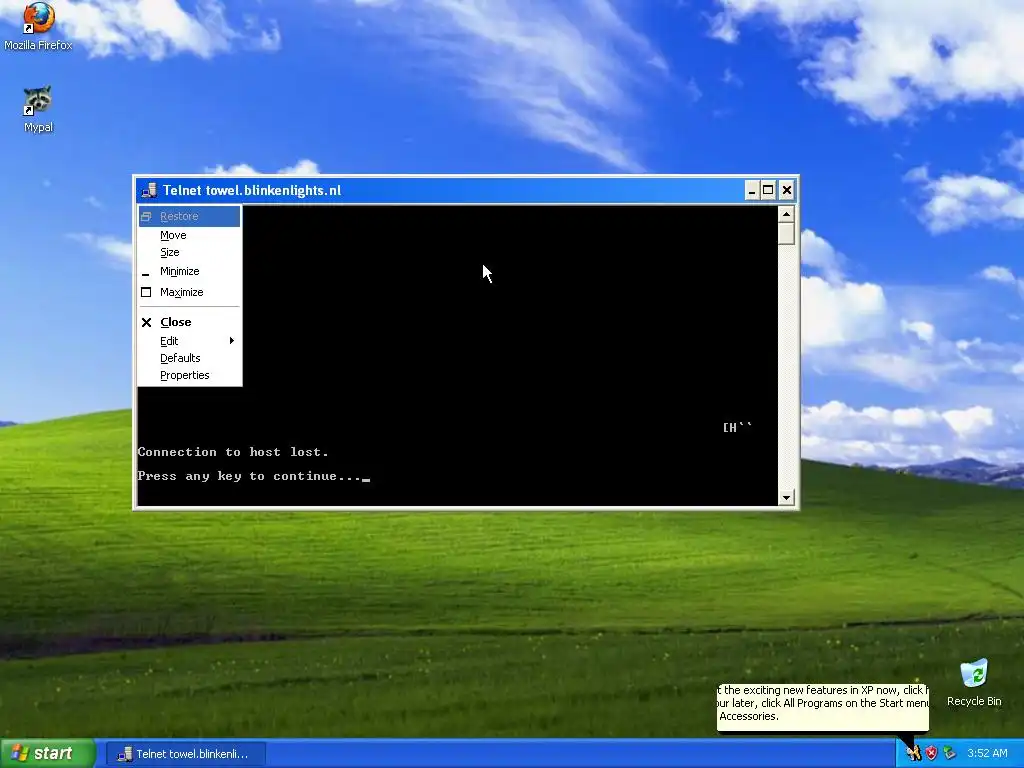Select Move from the system menu
The width and height of the screenshot is (1024, 768).
click(x=189, y=235)
